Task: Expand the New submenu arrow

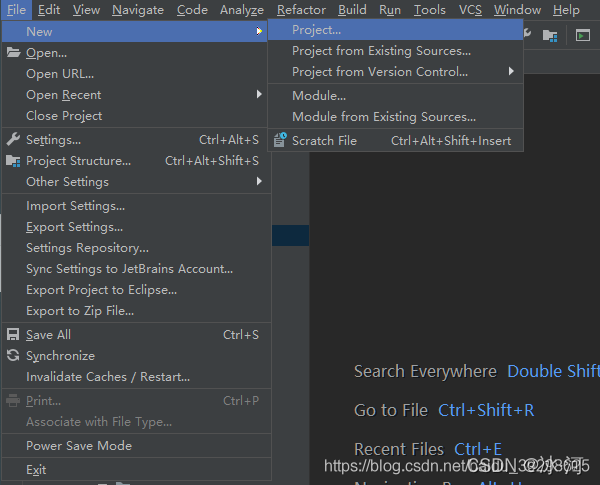Action: point(259,31)
